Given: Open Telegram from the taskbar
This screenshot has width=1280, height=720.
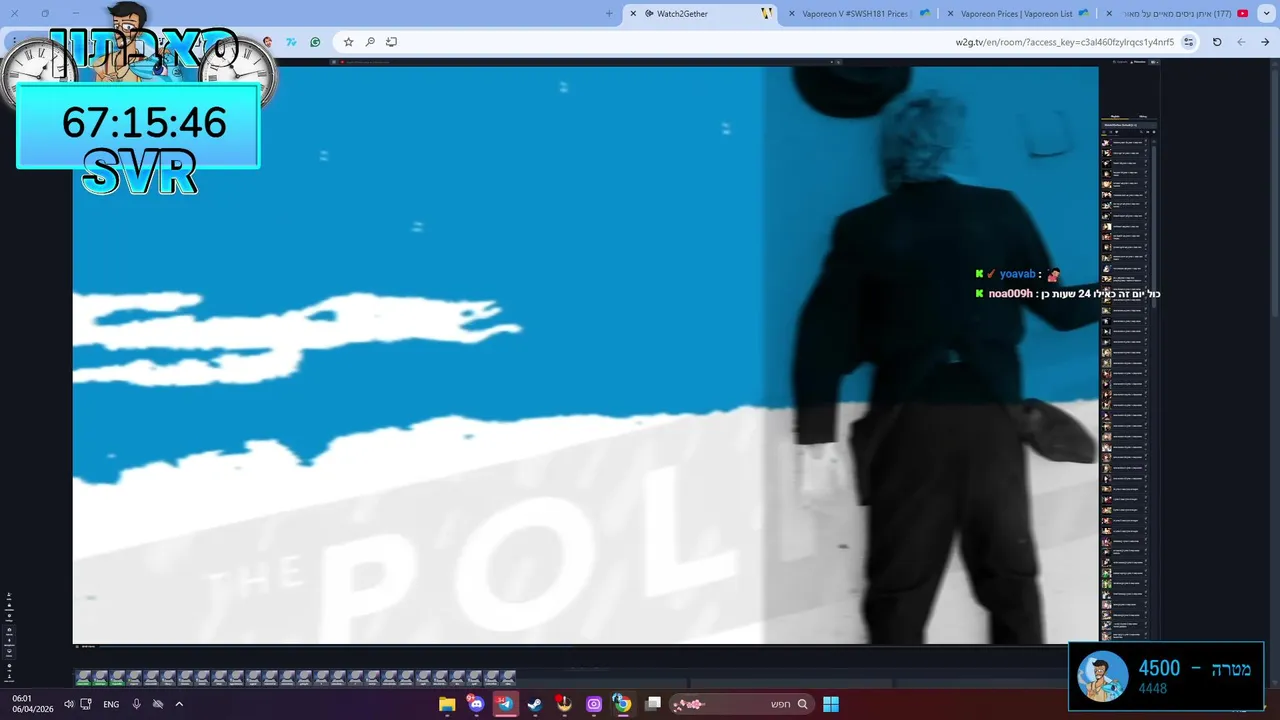Looking at the screenshot, I should coord(505,704).
